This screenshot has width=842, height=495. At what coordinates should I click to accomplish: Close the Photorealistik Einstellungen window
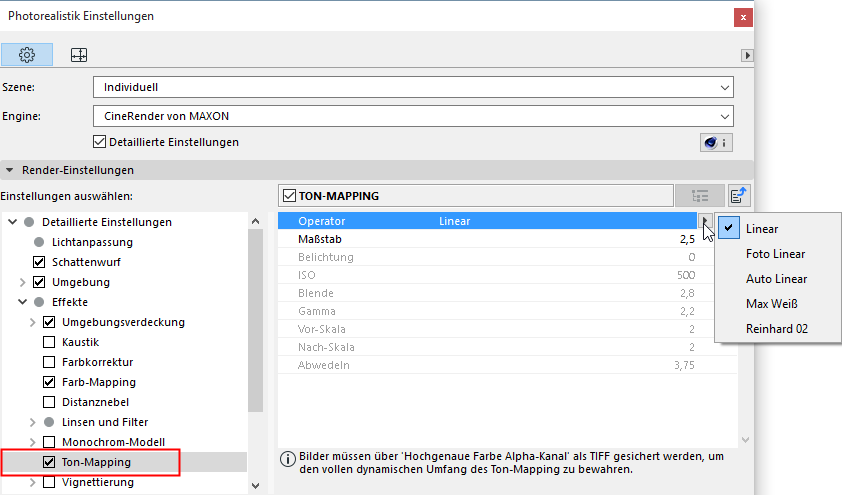(x=743, y=17)
